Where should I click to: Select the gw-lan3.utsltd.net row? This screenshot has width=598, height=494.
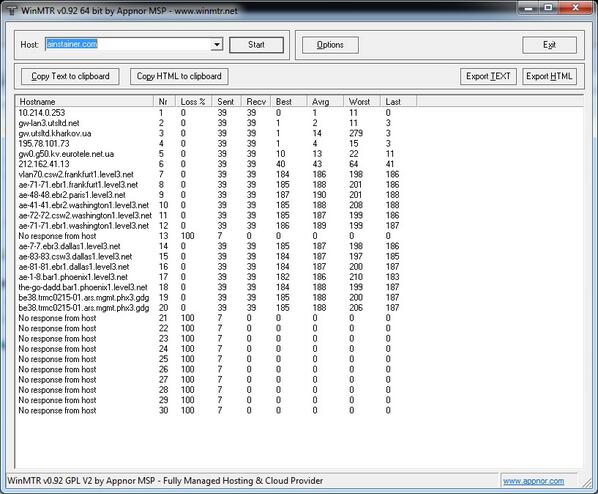(x=216, y=123)
